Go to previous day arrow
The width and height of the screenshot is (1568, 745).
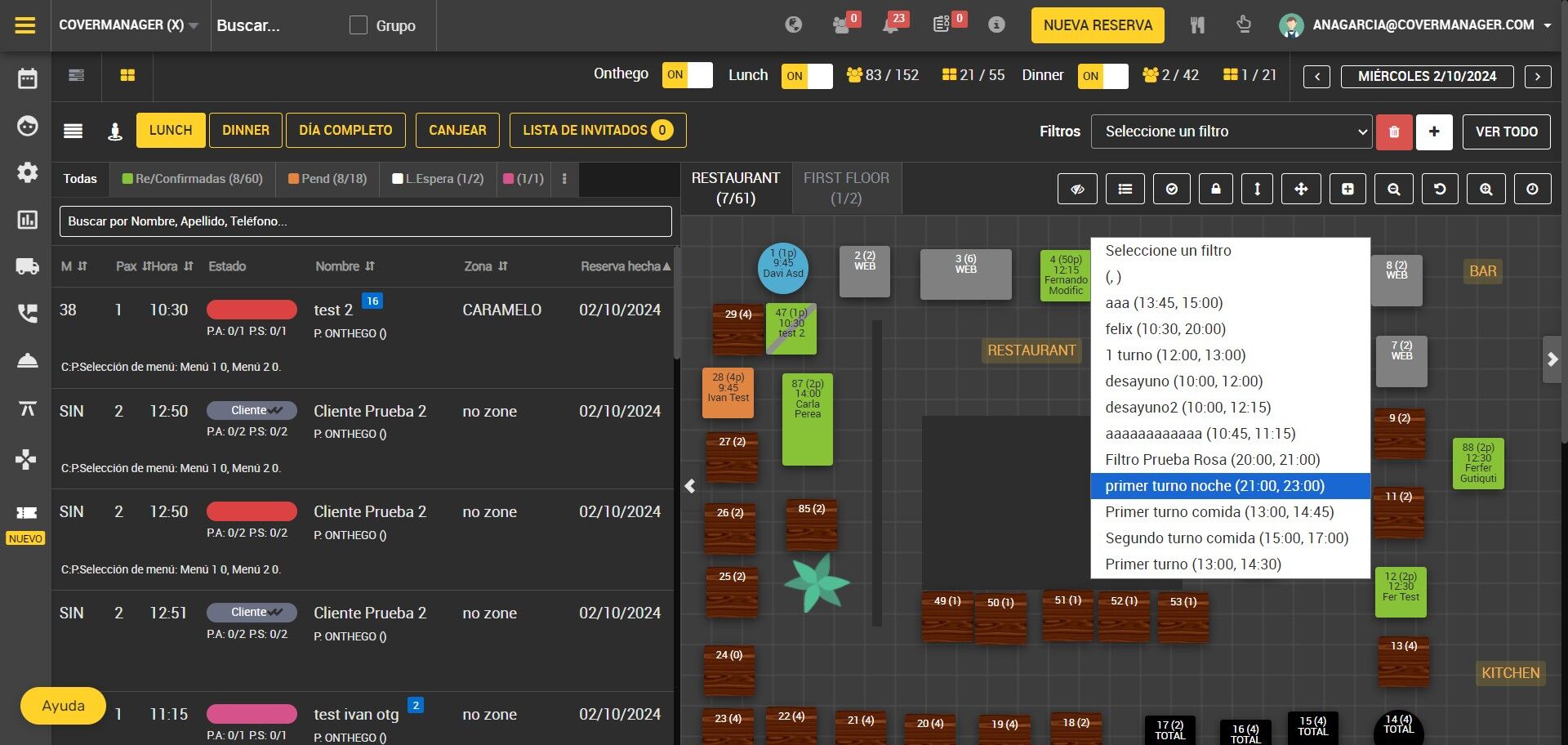[1316, 77]
